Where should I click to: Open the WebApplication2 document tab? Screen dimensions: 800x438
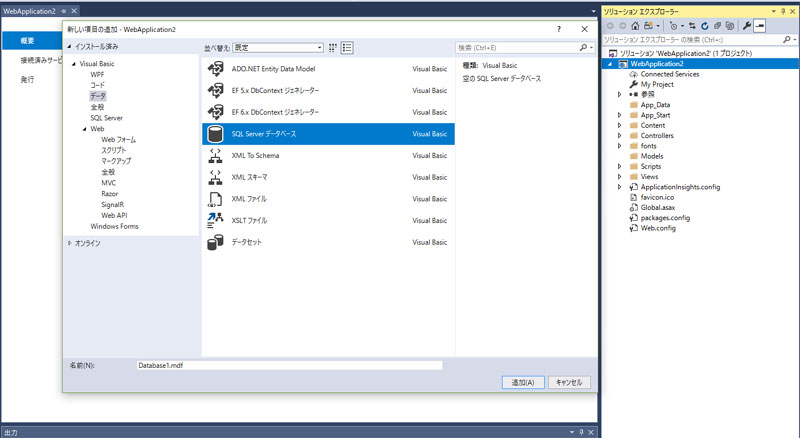click(x=30, y=11)
